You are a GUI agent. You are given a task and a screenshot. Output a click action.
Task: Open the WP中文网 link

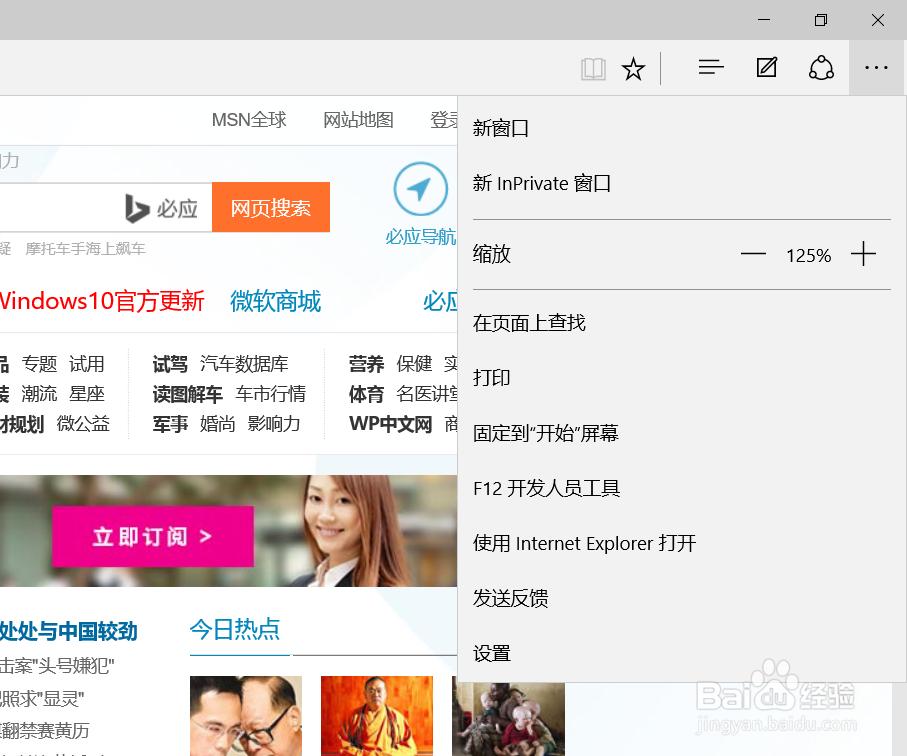390,424
